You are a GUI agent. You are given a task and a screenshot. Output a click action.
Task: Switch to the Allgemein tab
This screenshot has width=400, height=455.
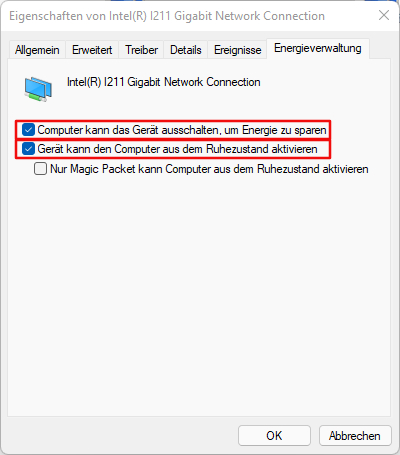(37, 50)
